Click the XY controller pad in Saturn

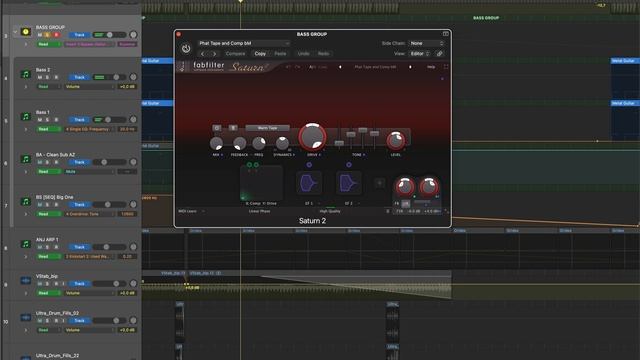point(261,183)
